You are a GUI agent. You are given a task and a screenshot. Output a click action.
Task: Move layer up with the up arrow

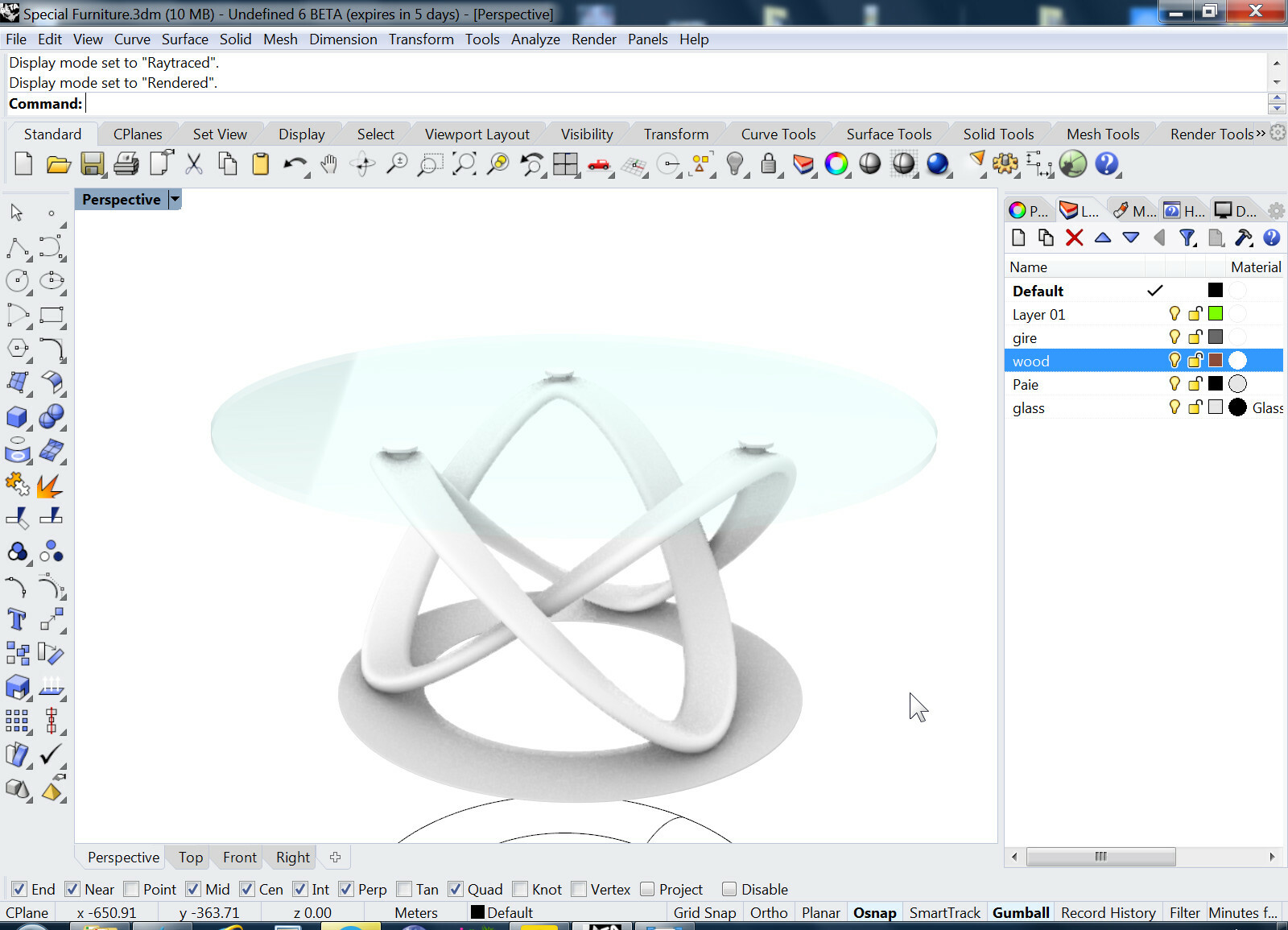click(x=1103, y=238)
